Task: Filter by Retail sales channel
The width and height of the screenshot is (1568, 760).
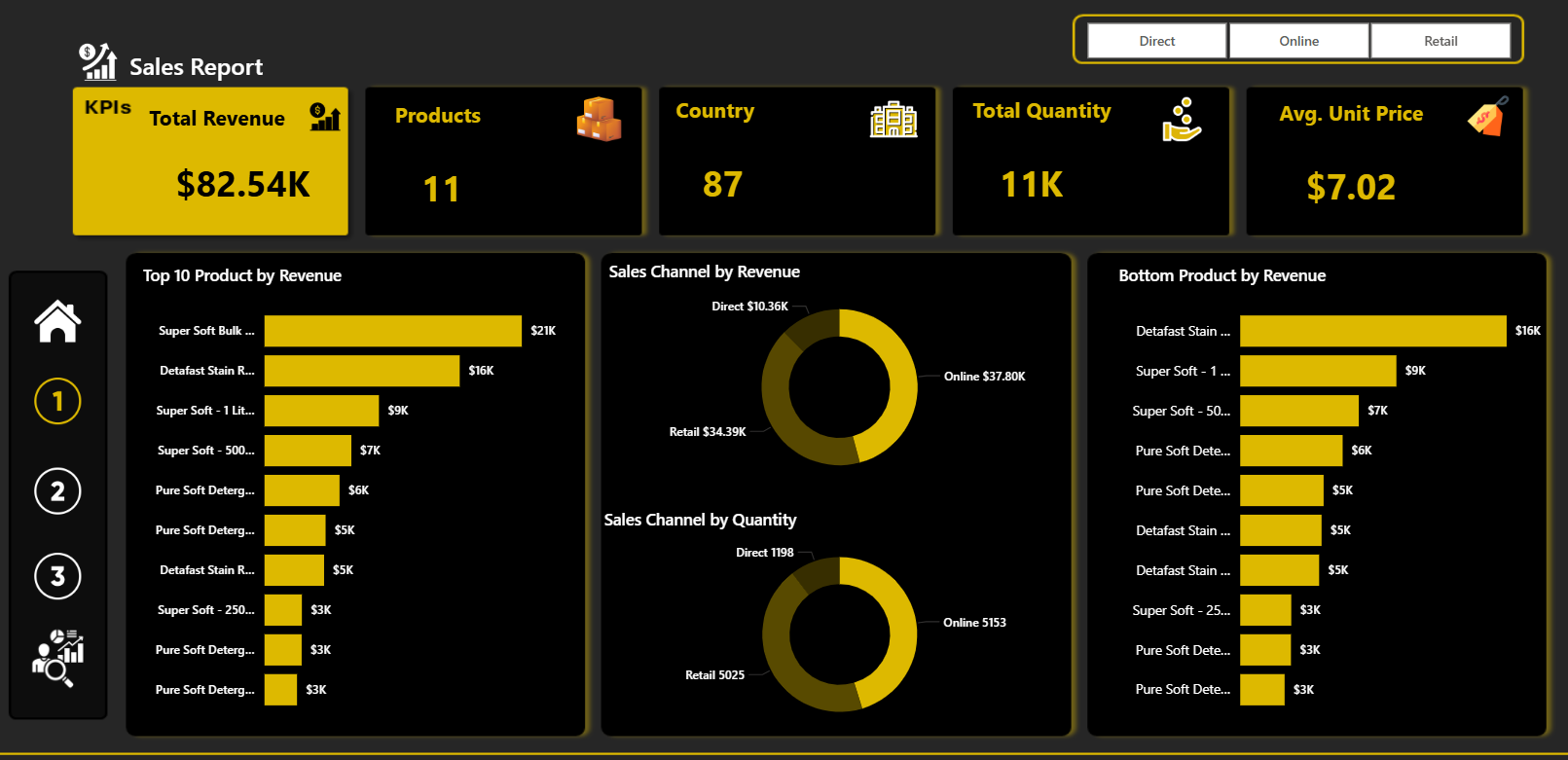Action: coord(1440,41)
